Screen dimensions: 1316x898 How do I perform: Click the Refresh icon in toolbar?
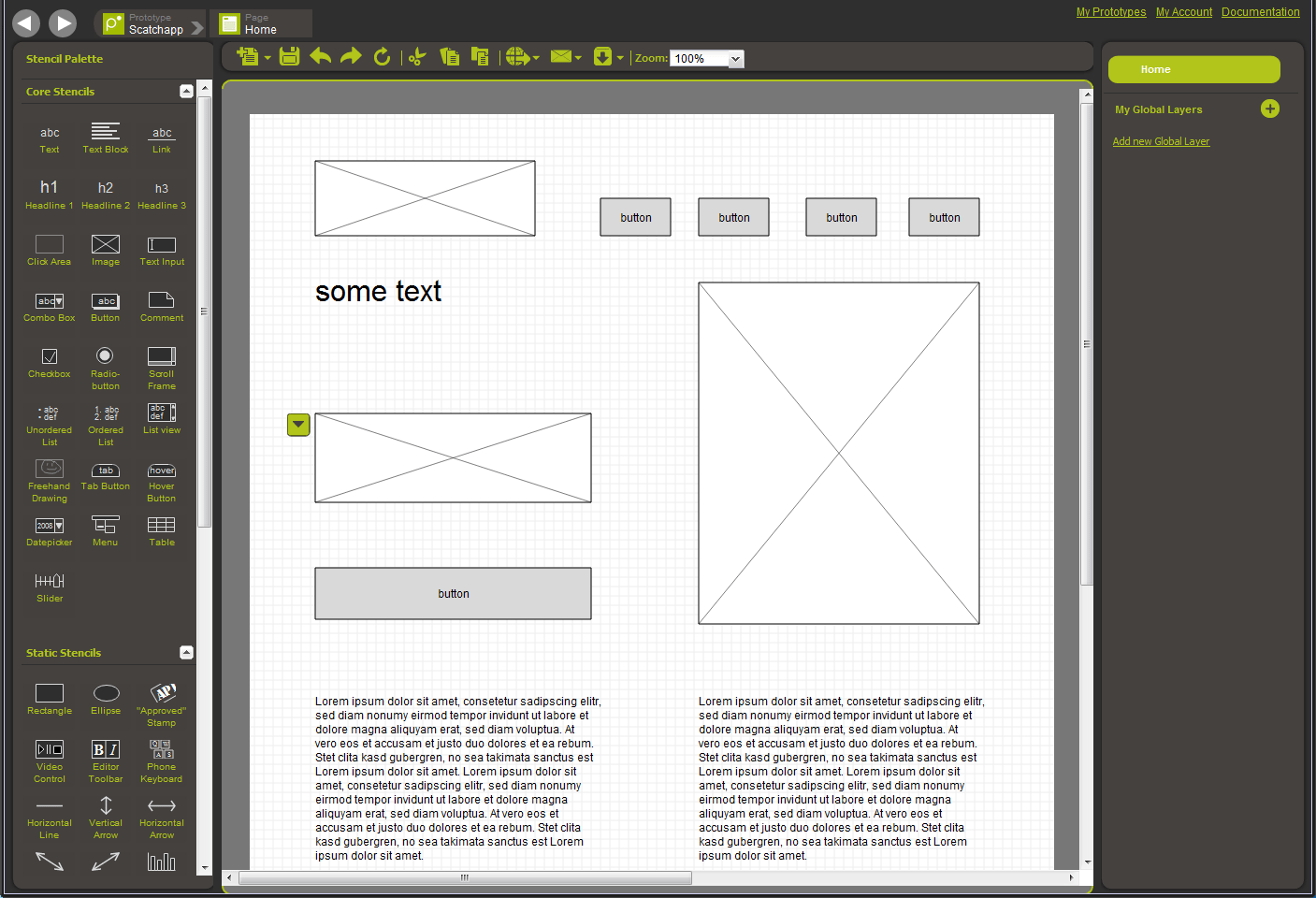click(x=382, y=57)
